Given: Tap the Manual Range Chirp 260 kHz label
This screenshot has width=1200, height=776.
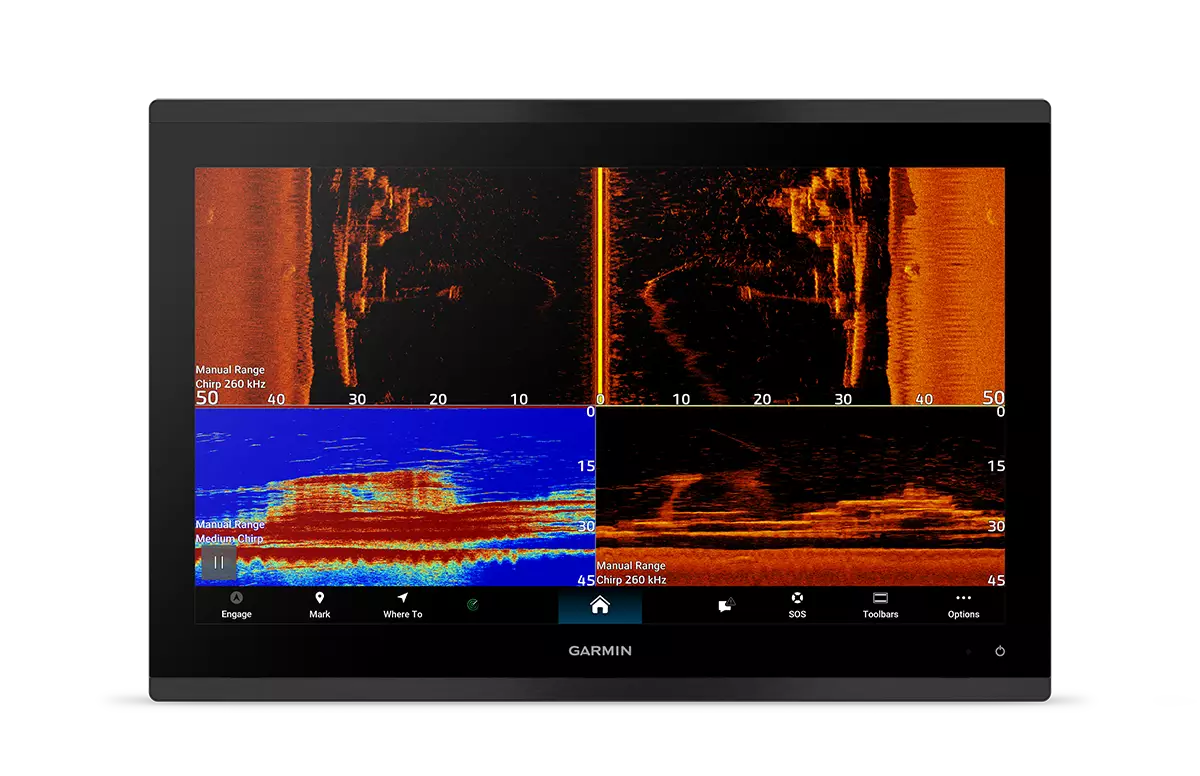Looking at the screenshot, I should point(230,377).
